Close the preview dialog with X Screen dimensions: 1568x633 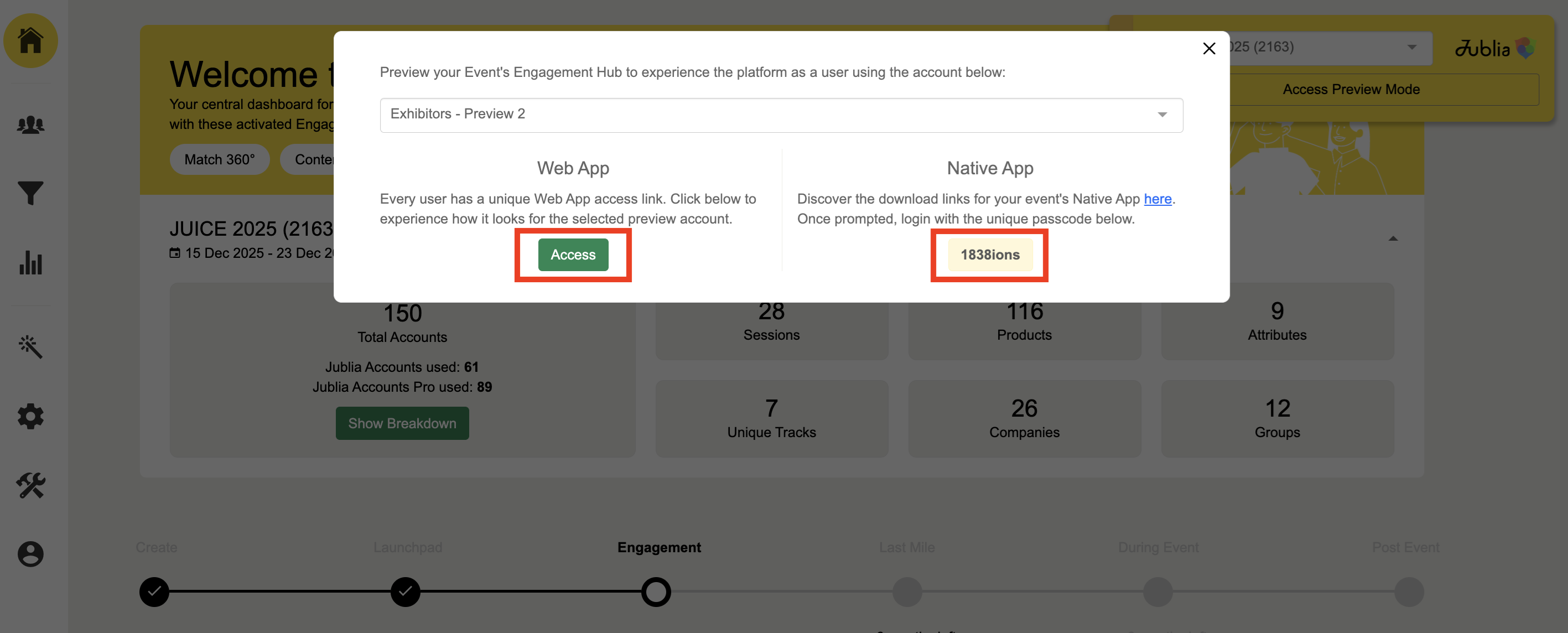point(1208,48)
